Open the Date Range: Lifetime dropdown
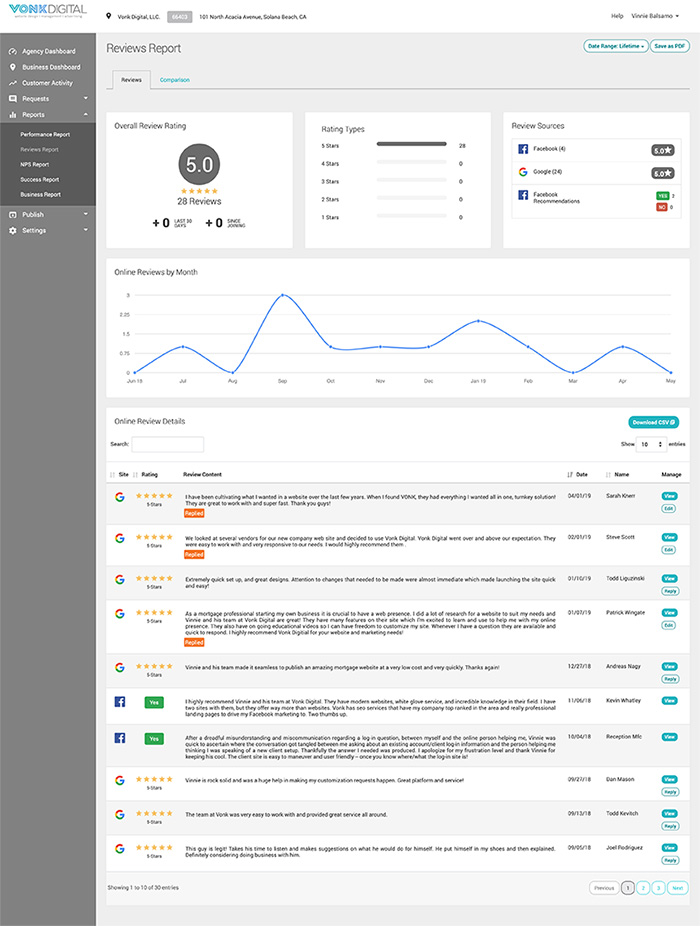Screen dimensions: 700x926 (616, 46)
